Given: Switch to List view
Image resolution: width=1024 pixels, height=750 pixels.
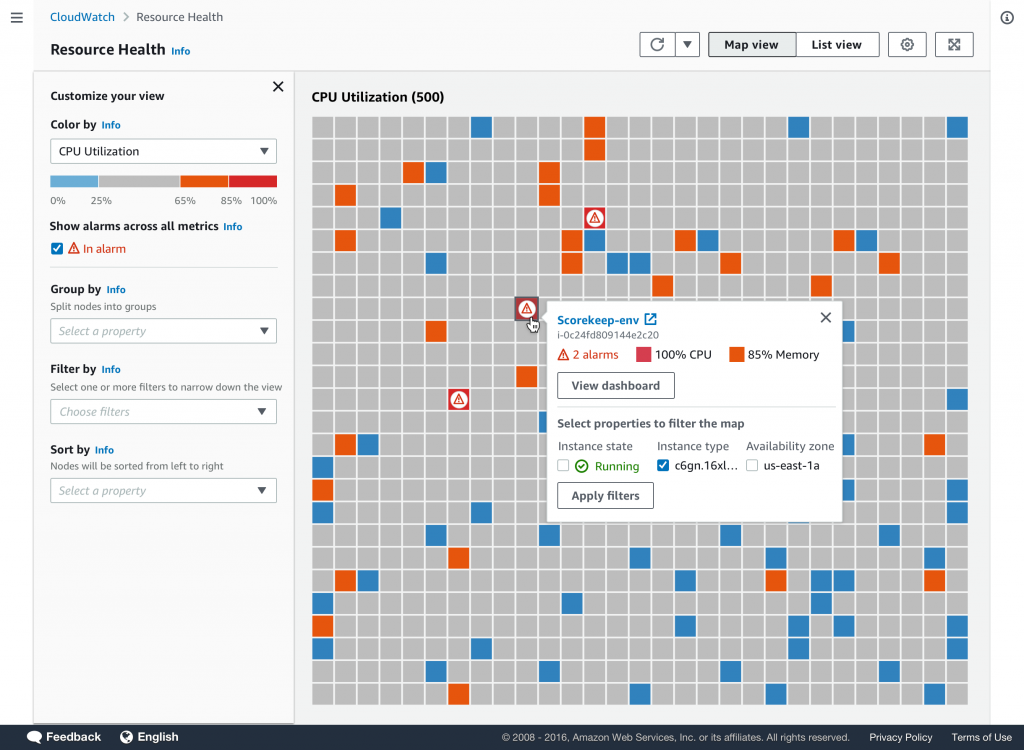Looking at the screenshot, I should (837, 44).
